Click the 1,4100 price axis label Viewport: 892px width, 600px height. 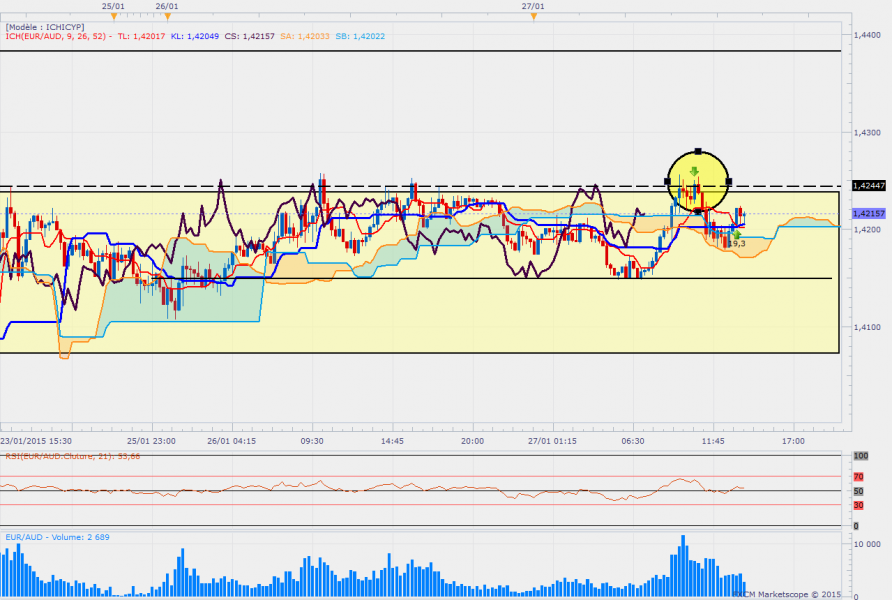(867, 327)
